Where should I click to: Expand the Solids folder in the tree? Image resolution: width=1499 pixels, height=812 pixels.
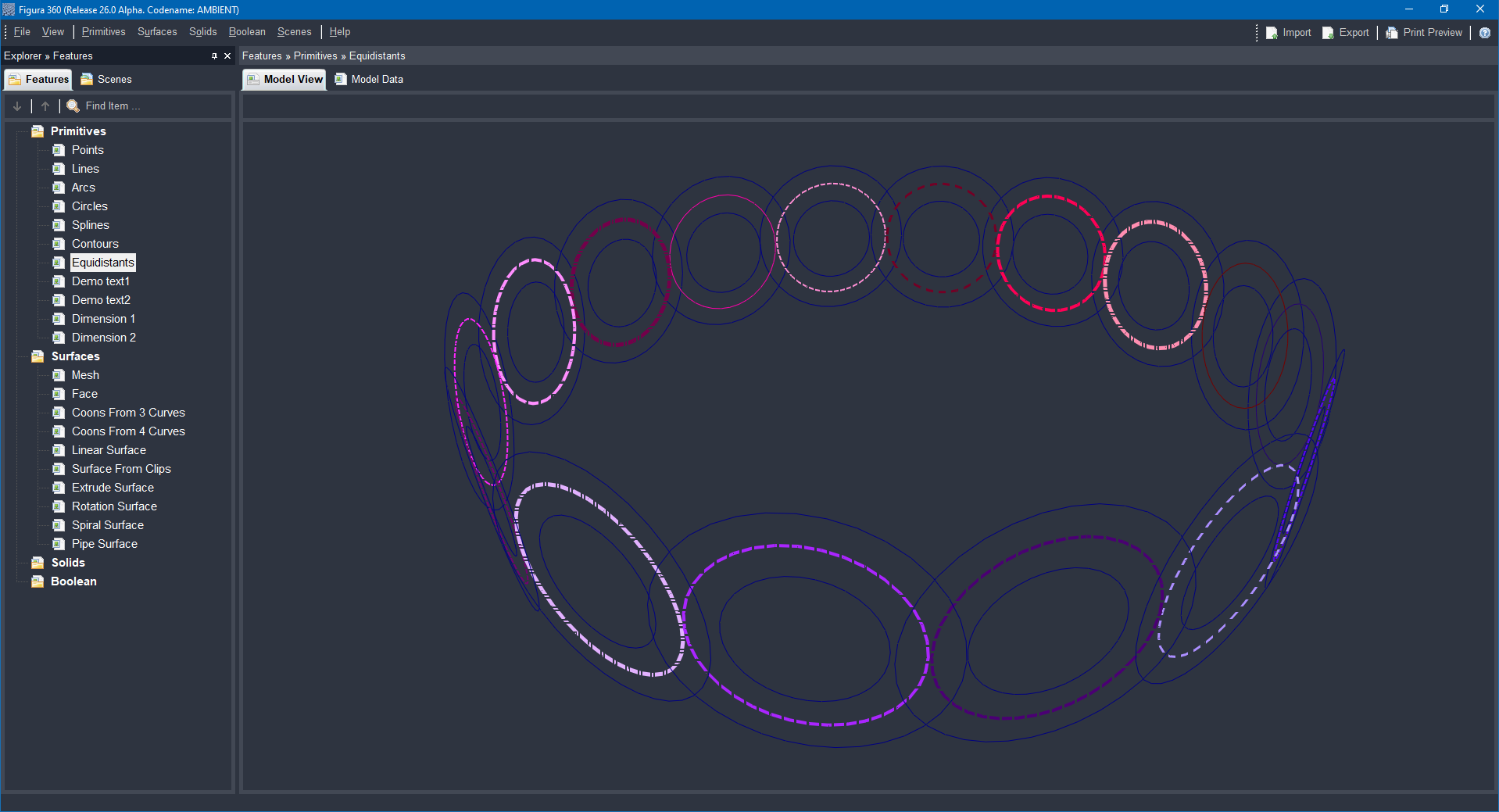(37, 562)
